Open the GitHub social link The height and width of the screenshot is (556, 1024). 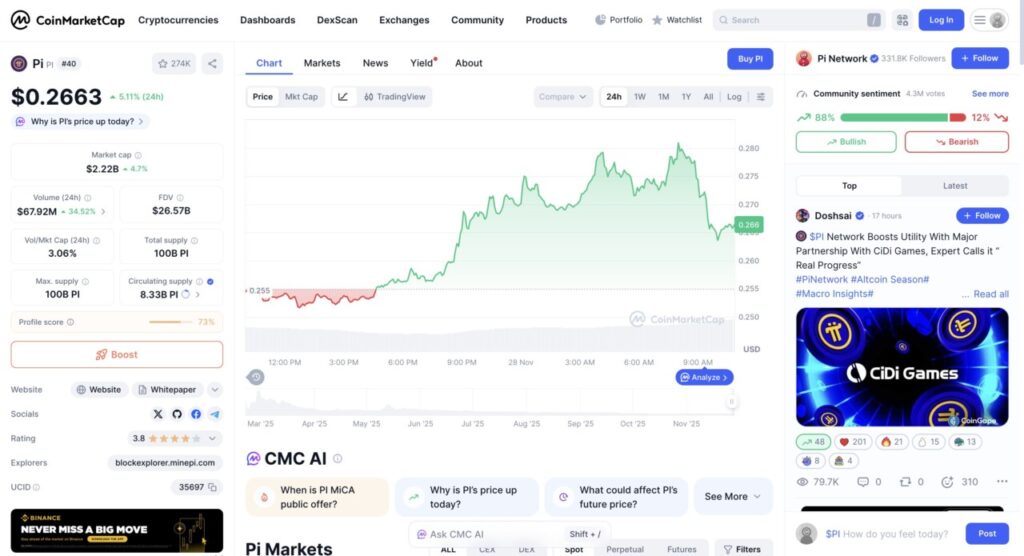tap(177, 414)
